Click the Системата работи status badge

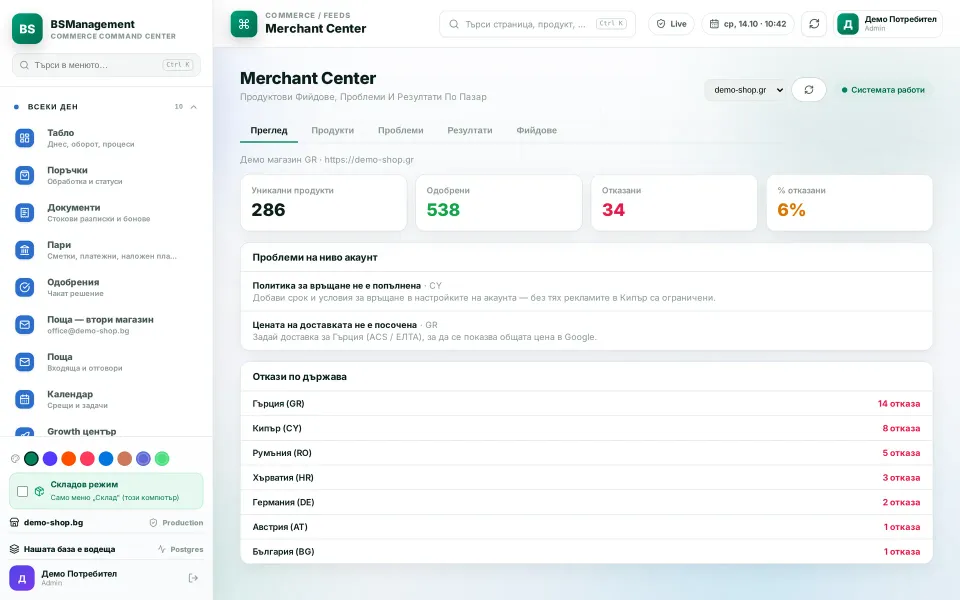(883, 90)
